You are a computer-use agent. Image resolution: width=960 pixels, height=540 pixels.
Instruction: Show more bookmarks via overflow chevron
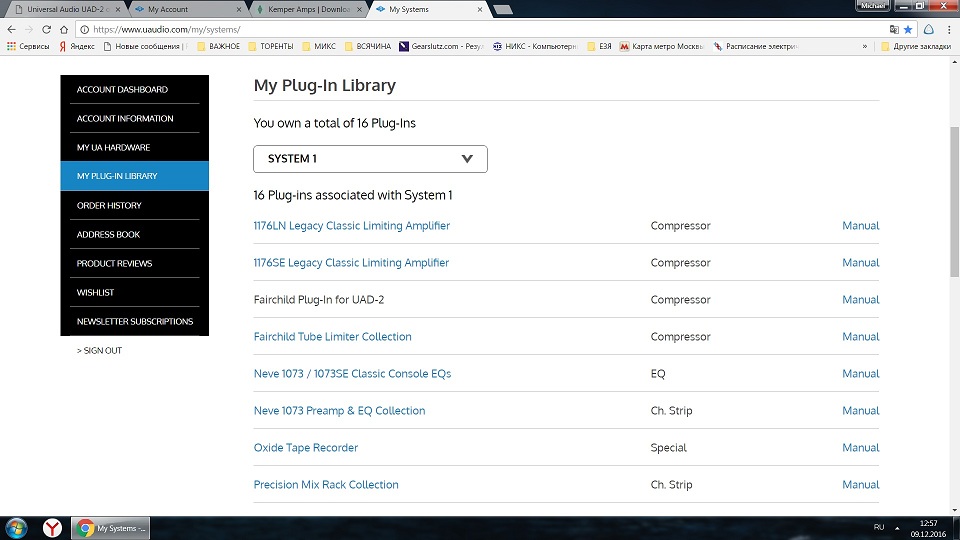865,46
